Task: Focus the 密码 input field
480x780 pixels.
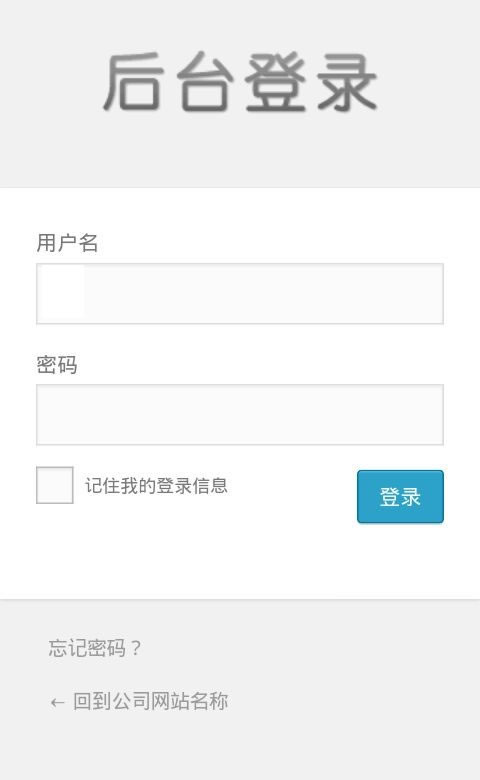Action: click(x=240, y=414)
